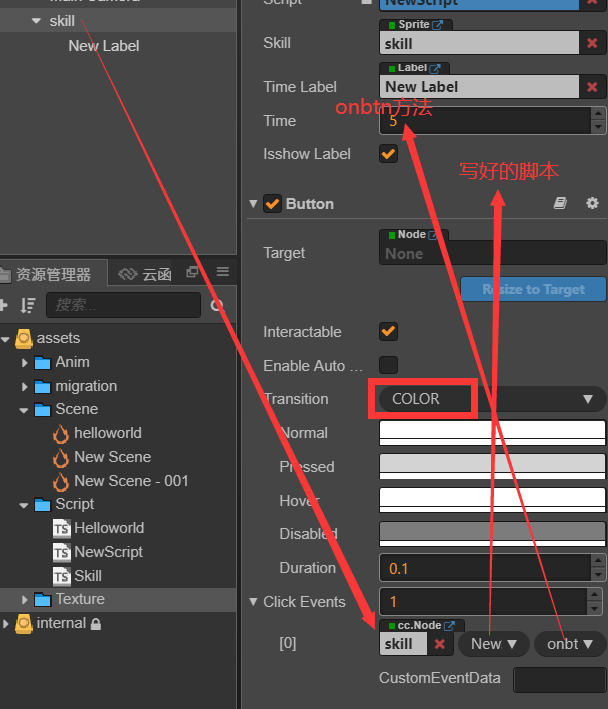
Task: Open the Hover color swatch
Action: pyautogui.click(x=493, y=500)
